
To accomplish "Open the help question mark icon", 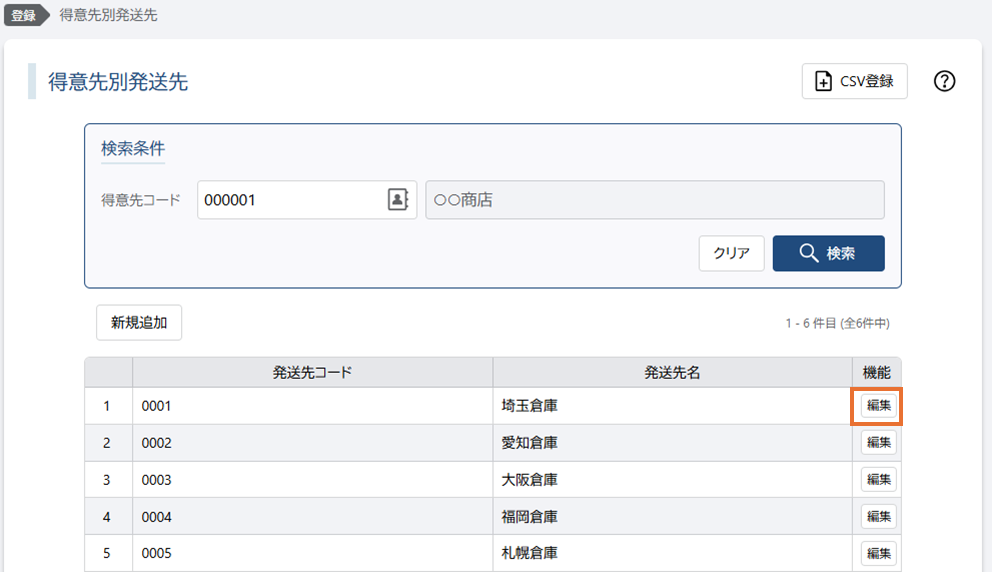I will (x=945, y=81).
